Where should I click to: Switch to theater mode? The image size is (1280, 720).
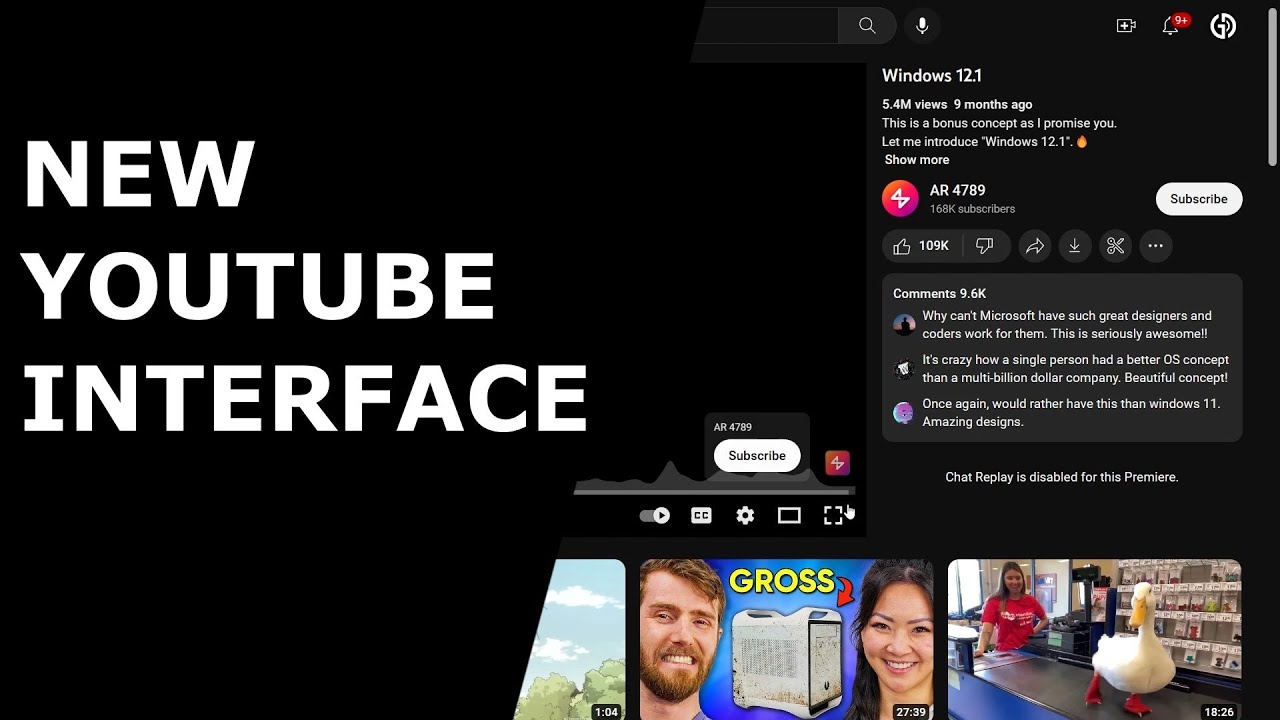coord(789,516)
